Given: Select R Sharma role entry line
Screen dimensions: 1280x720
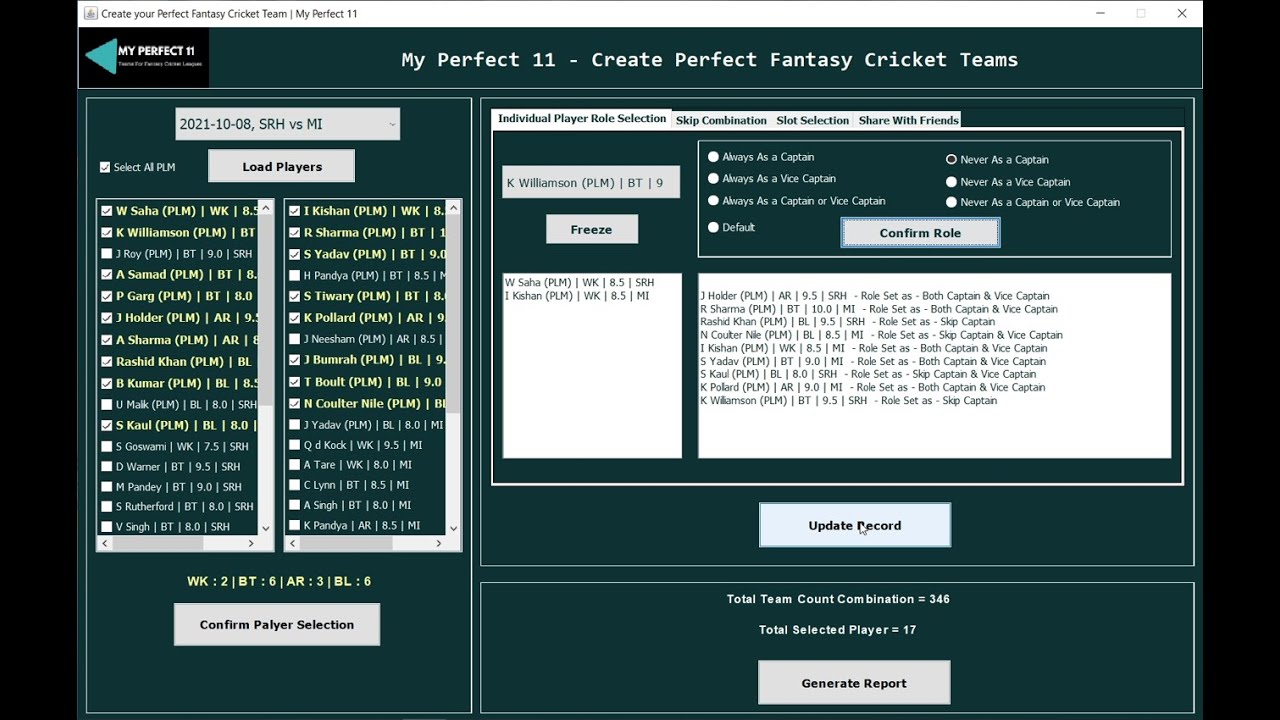Looking at the screenshot, I should point(879,309).
